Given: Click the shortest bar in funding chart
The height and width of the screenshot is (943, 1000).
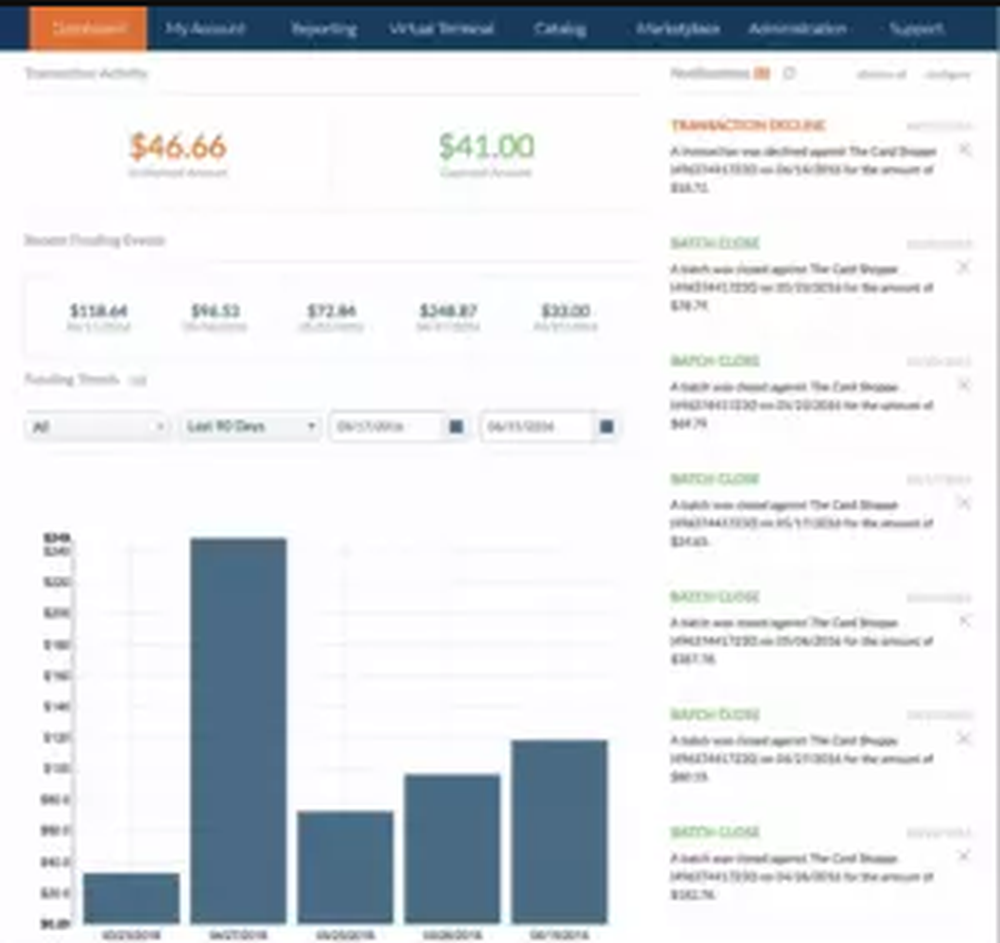Looking at the screenshot, I should [131, 898].
